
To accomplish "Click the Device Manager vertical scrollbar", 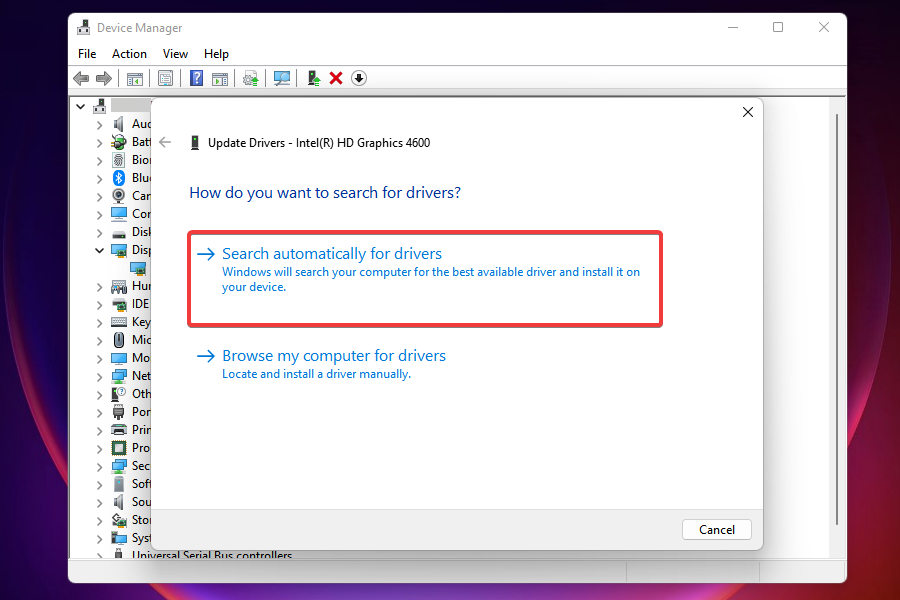I will click(x=837, y=319).
